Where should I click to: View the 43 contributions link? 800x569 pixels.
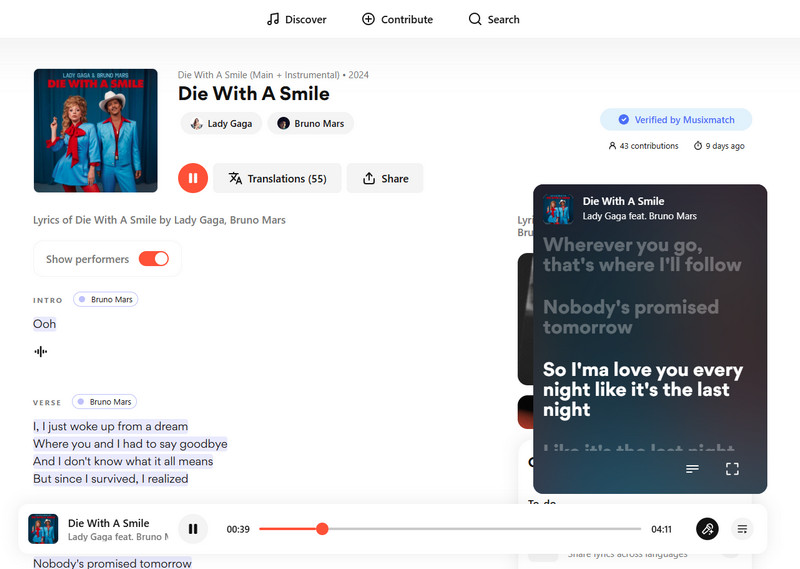tap(643, 146)
